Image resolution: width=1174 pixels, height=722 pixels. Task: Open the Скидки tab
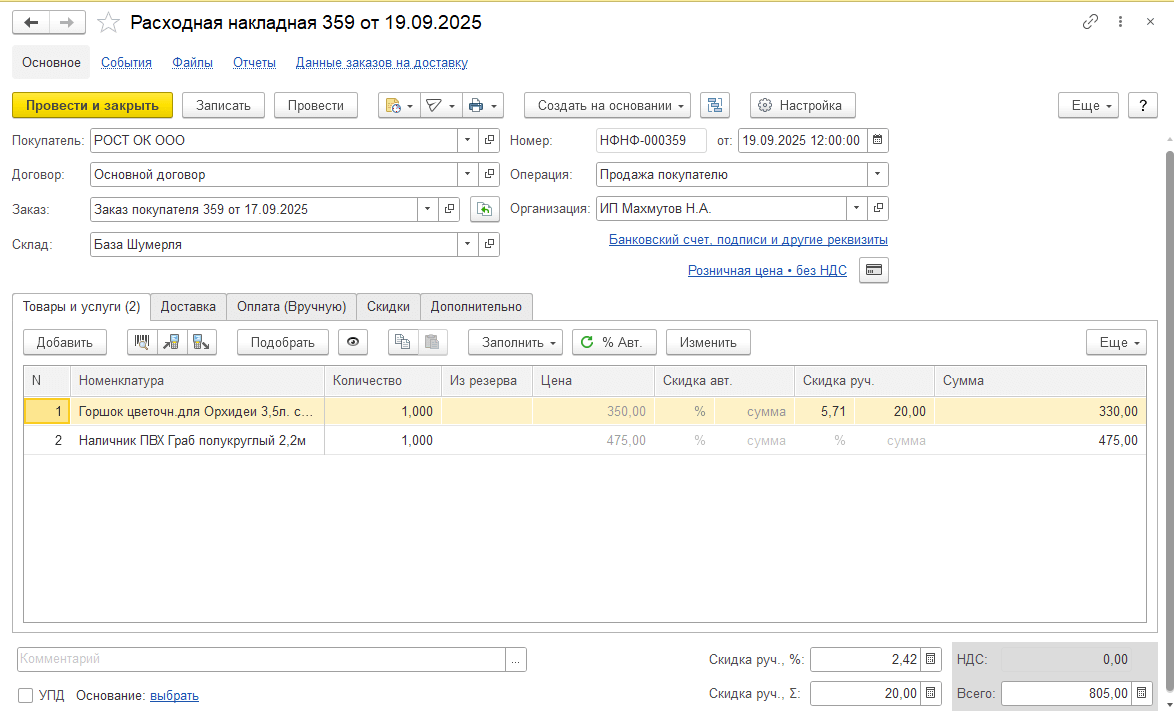click(388, 306)
